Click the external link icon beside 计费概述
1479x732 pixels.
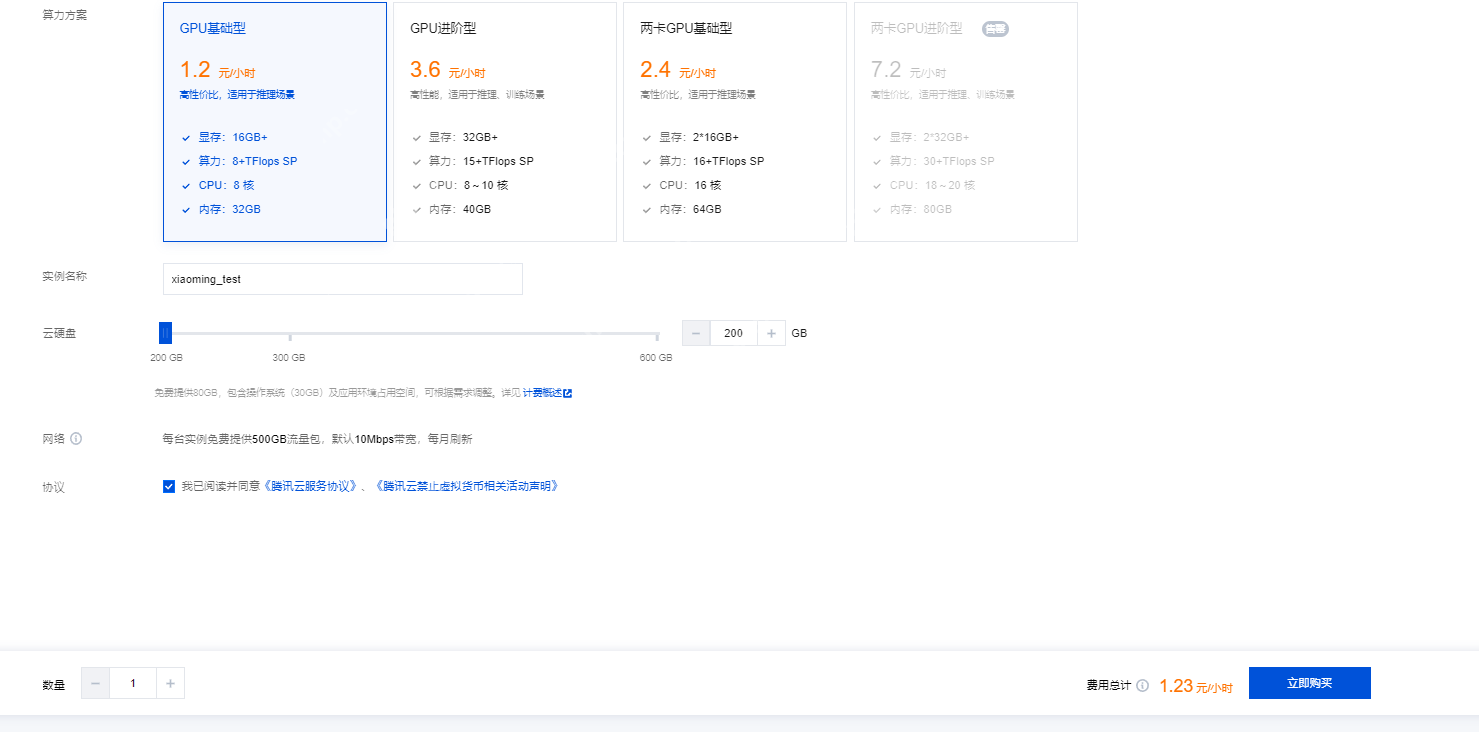tap(567, 392)
